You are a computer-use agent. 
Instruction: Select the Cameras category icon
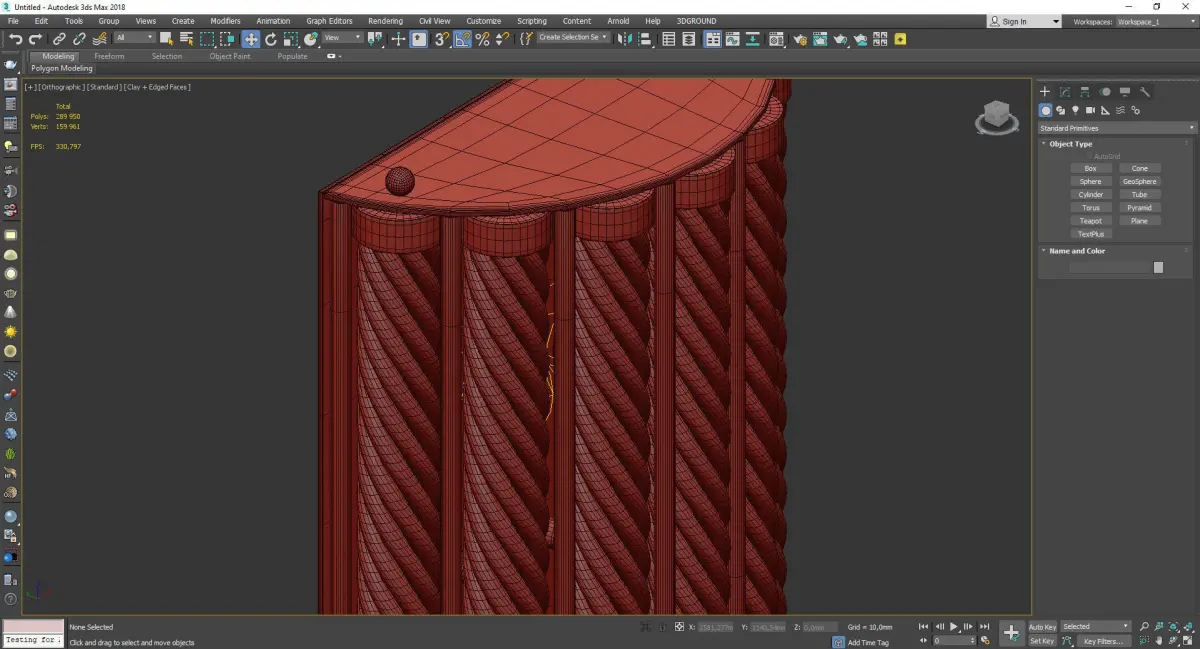tap(1091, 110)
